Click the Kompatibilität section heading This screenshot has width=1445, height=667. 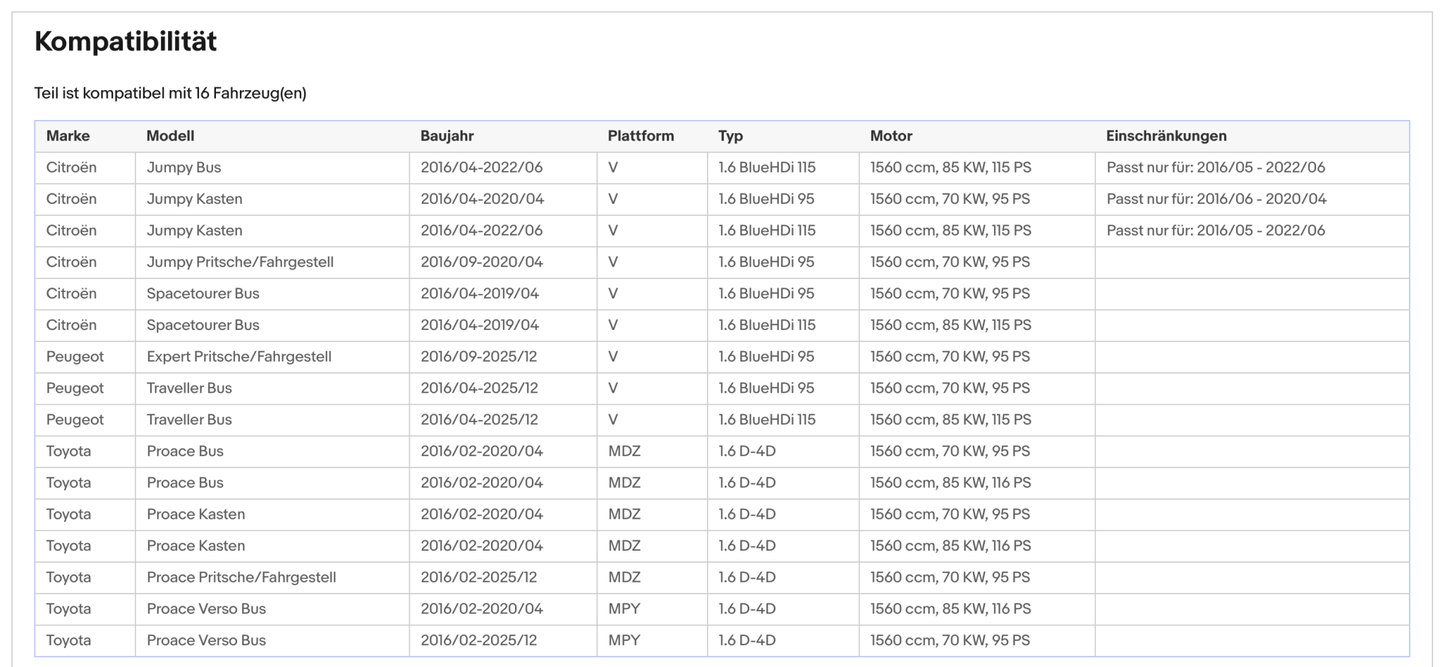[125, 42]
